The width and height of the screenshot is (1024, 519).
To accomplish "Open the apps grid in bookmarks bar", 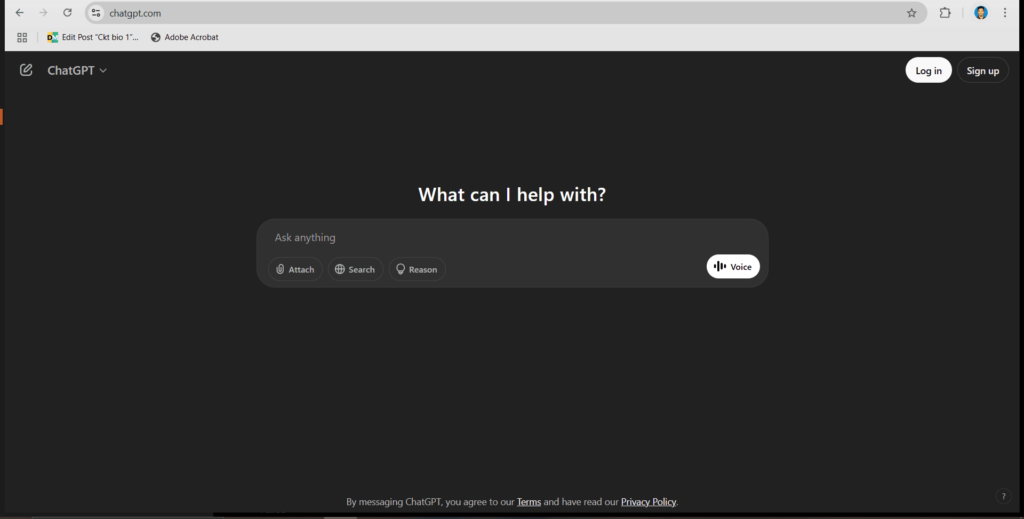I will pos(22,37).
